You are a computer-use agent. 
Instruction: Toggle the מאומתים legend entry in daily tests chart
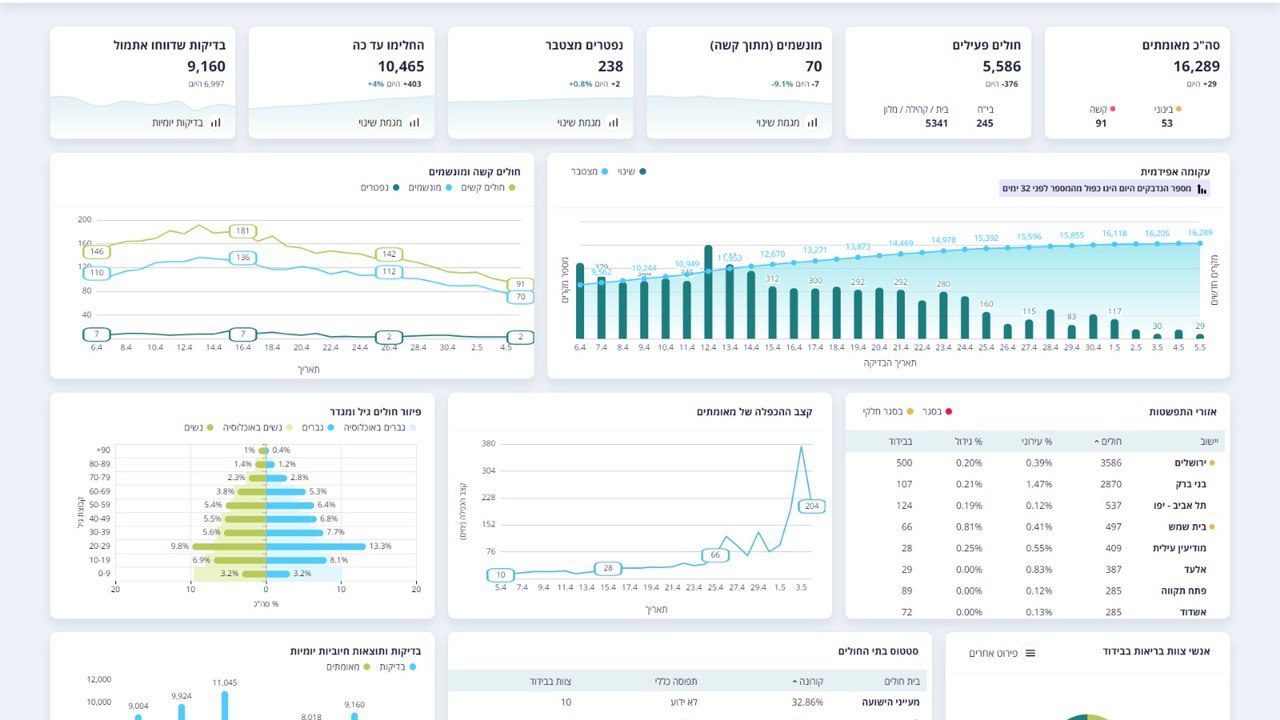(x=348, y=666)
